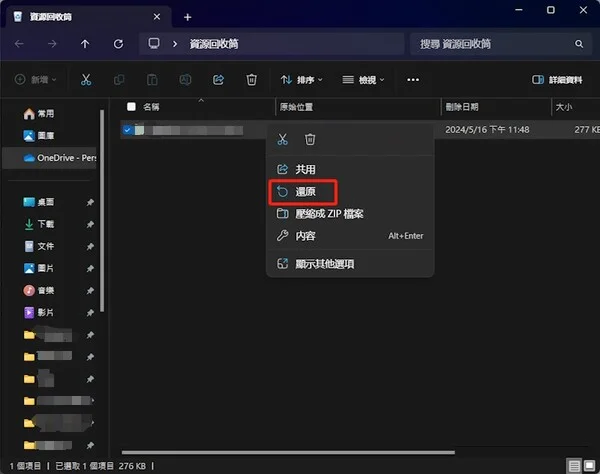
Task: Toggle the 詳細資料 details pane
Action: [558, 79]
